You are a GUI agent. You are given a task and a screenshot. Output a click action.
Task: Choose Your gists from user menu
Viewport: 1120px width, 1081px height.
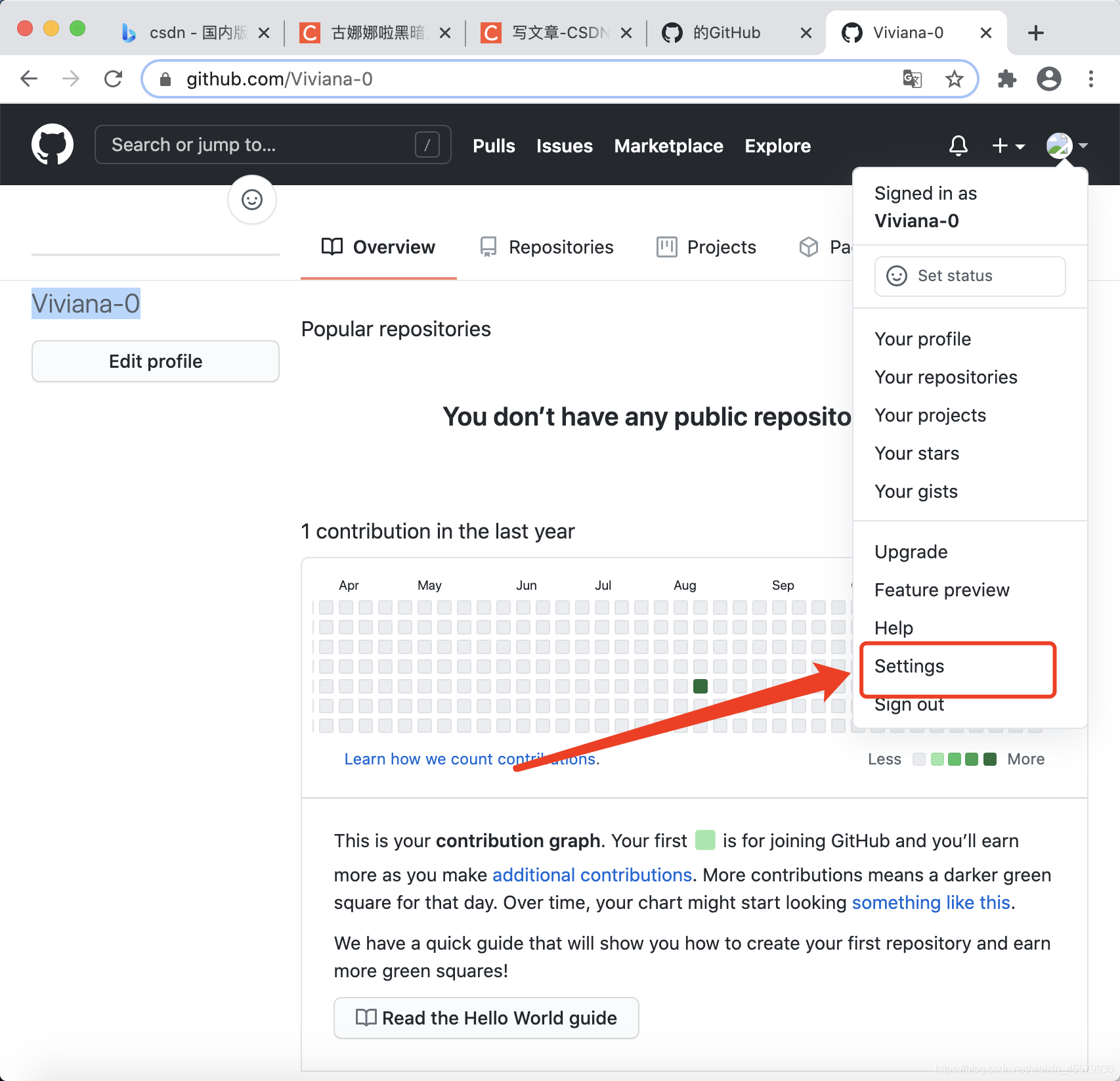(970, 491)
